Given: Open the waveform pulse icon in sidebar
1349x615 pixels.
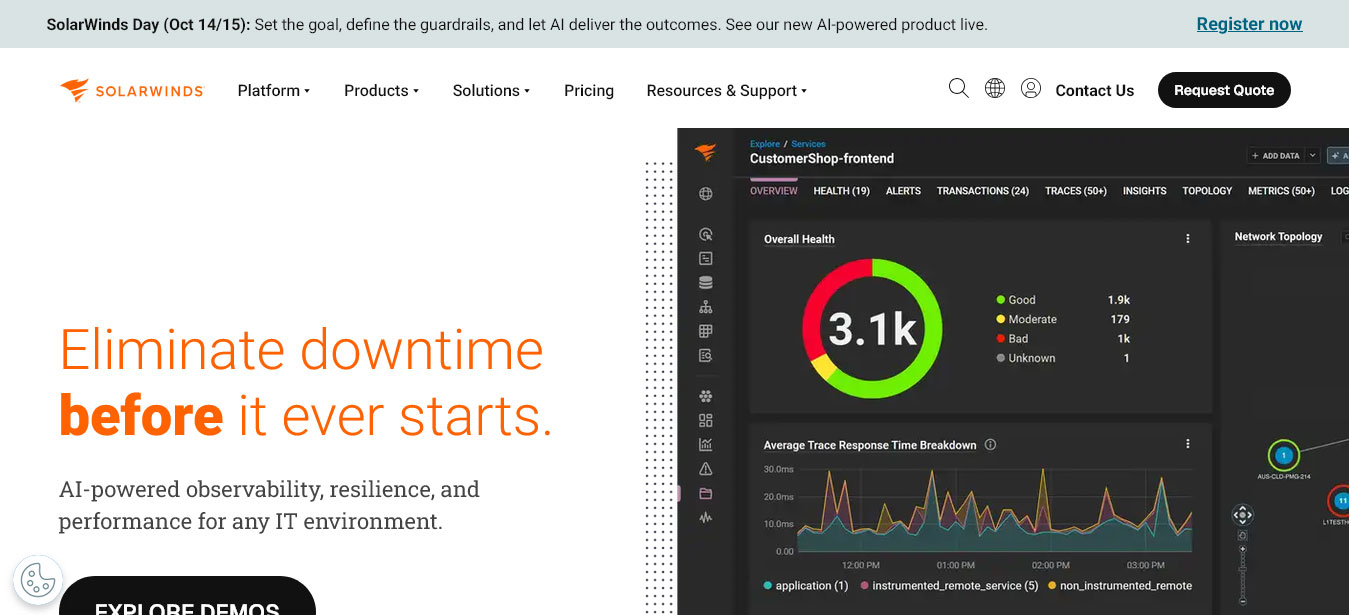Looking at the screenshot, I should click(x=706, y=517).
